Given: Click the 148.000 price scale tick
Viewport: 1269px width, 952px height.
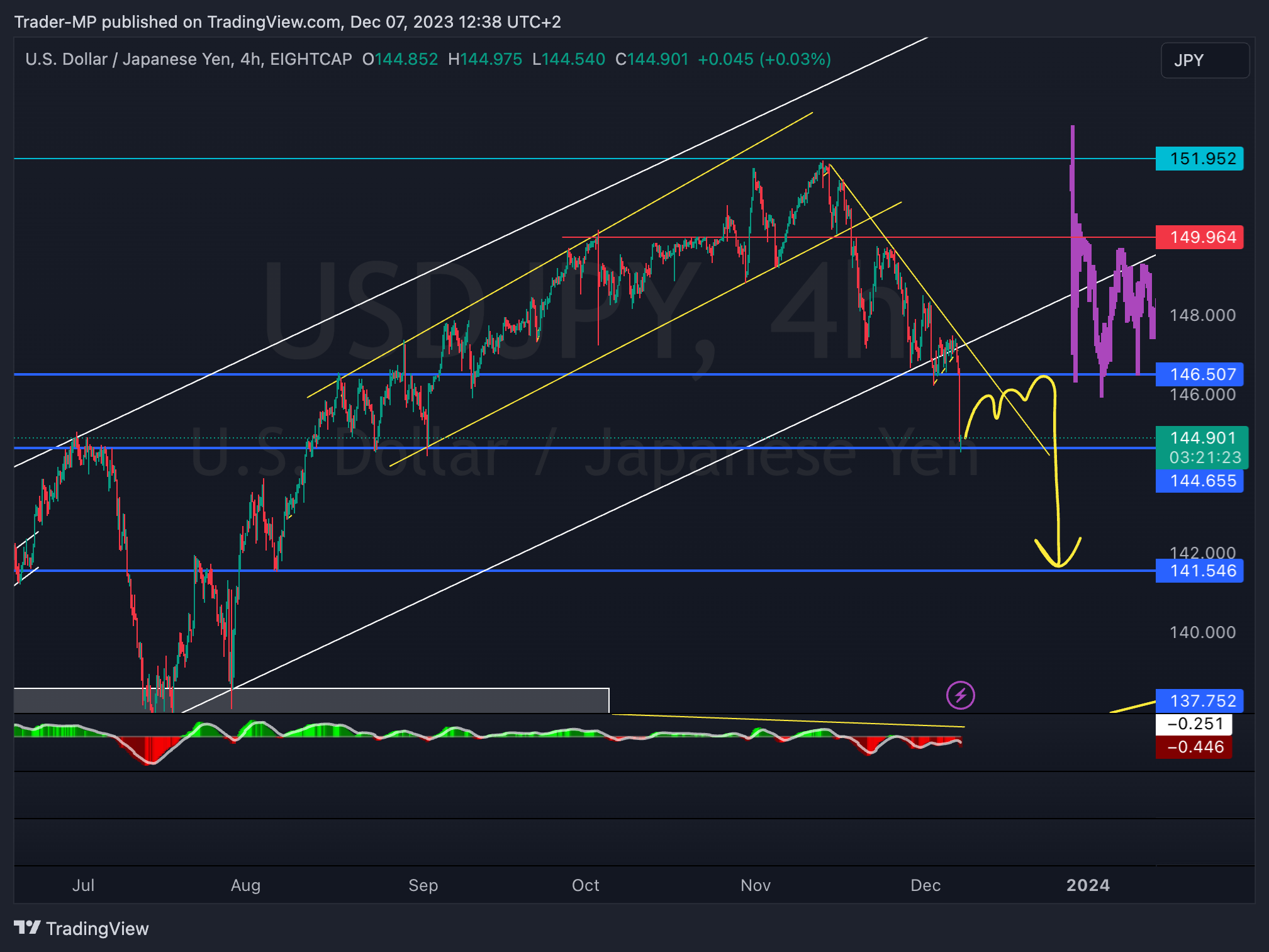Looking at the screenshot, I should 1202,315.
